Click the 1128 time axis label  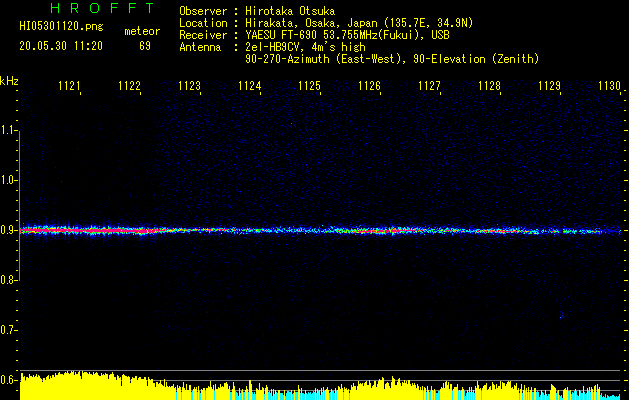489,86
